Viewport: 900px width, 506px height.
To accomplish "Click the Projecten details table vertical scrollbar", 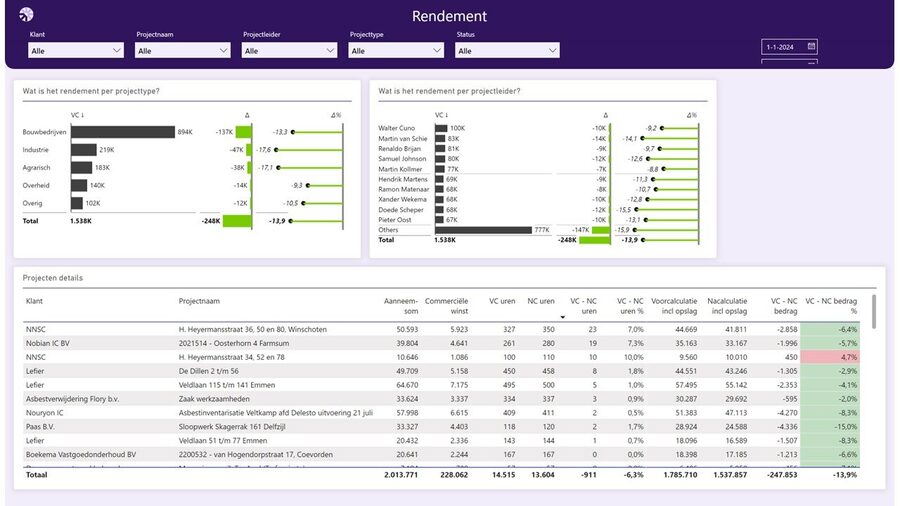I will coord(874,312).
